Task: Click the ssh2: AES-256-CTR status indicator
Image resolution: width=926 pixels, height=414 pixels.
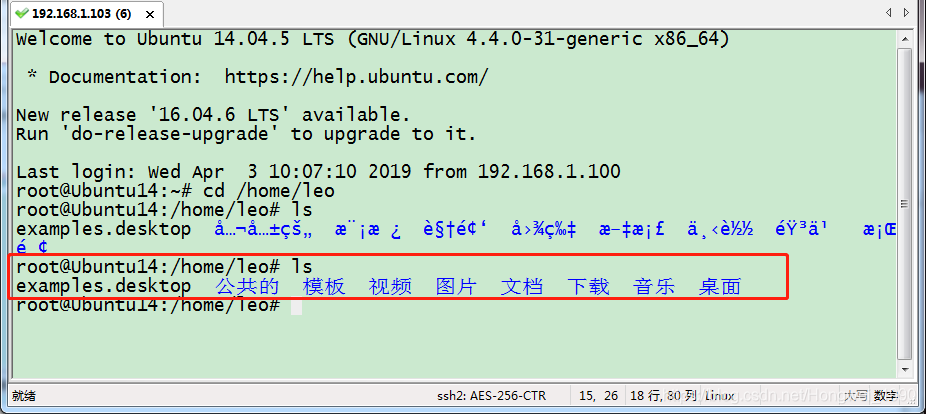Action: click(x=491, y=396)
